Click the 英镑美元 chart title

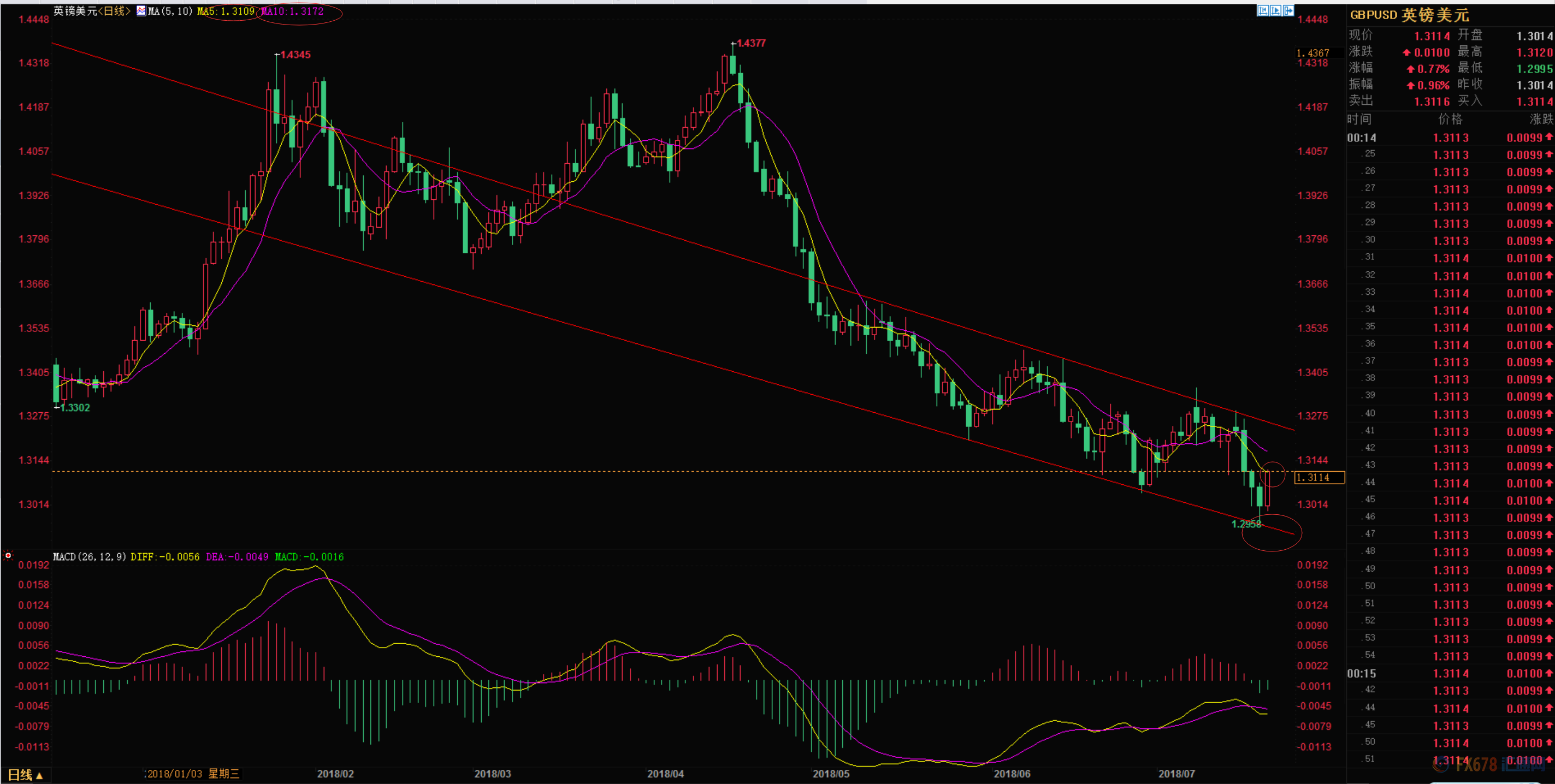tap(75, 11)
